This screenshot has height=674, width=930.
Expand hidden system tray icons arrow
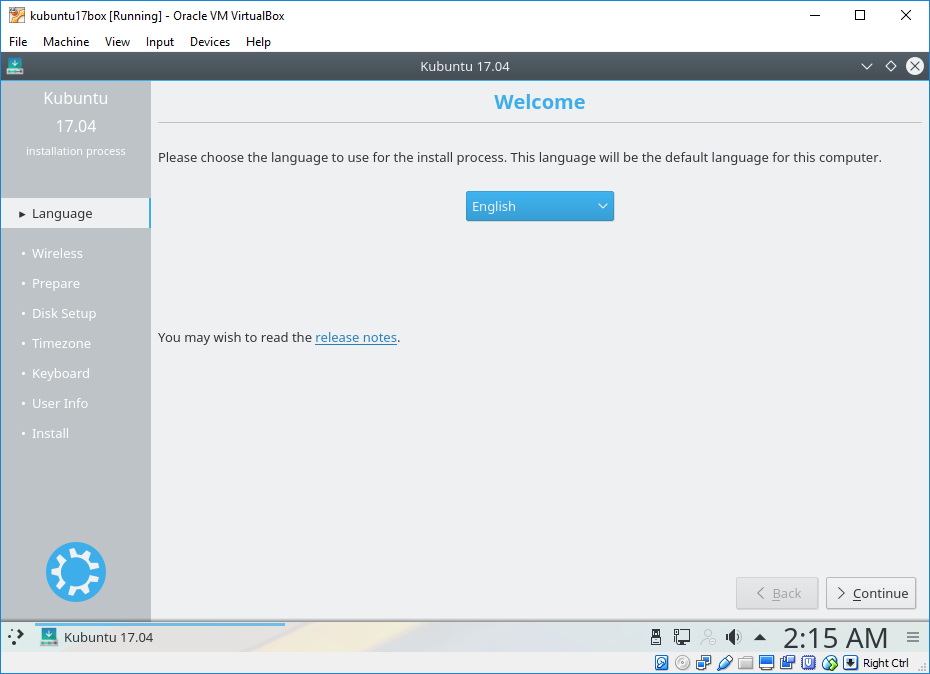[760, 638]
